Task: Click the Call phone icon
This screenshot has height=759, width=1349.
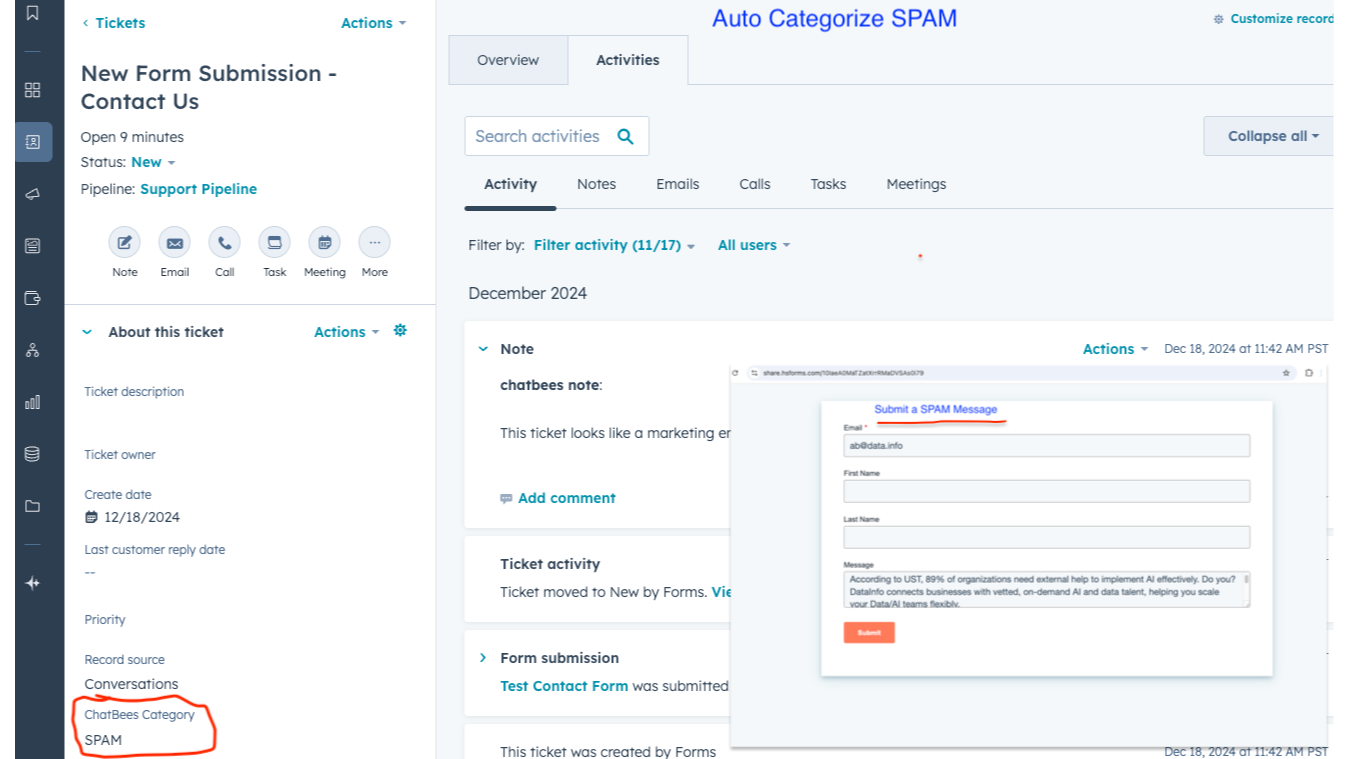Action: point(224,243)
